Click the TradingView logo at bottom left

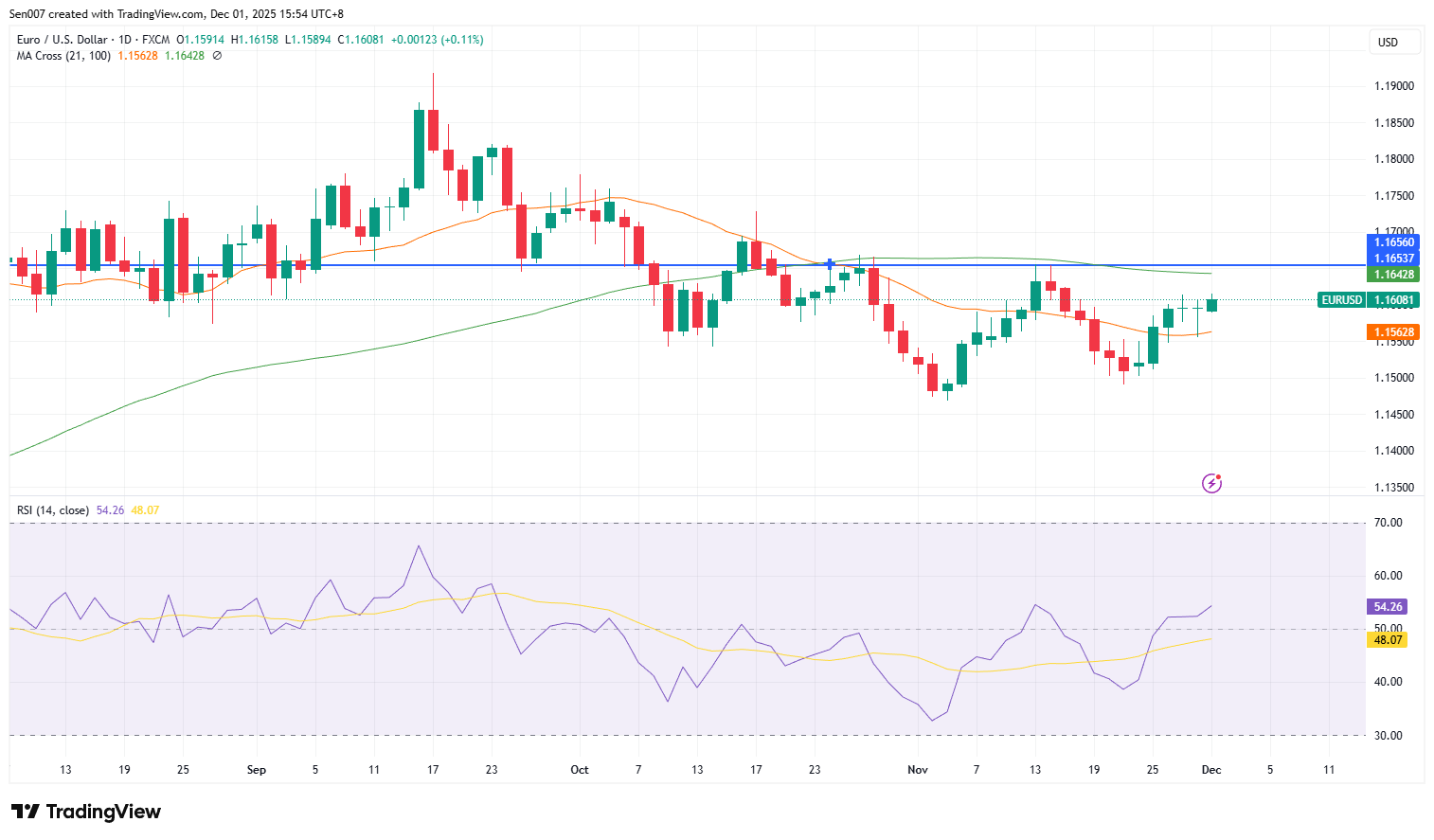(84, 812)
